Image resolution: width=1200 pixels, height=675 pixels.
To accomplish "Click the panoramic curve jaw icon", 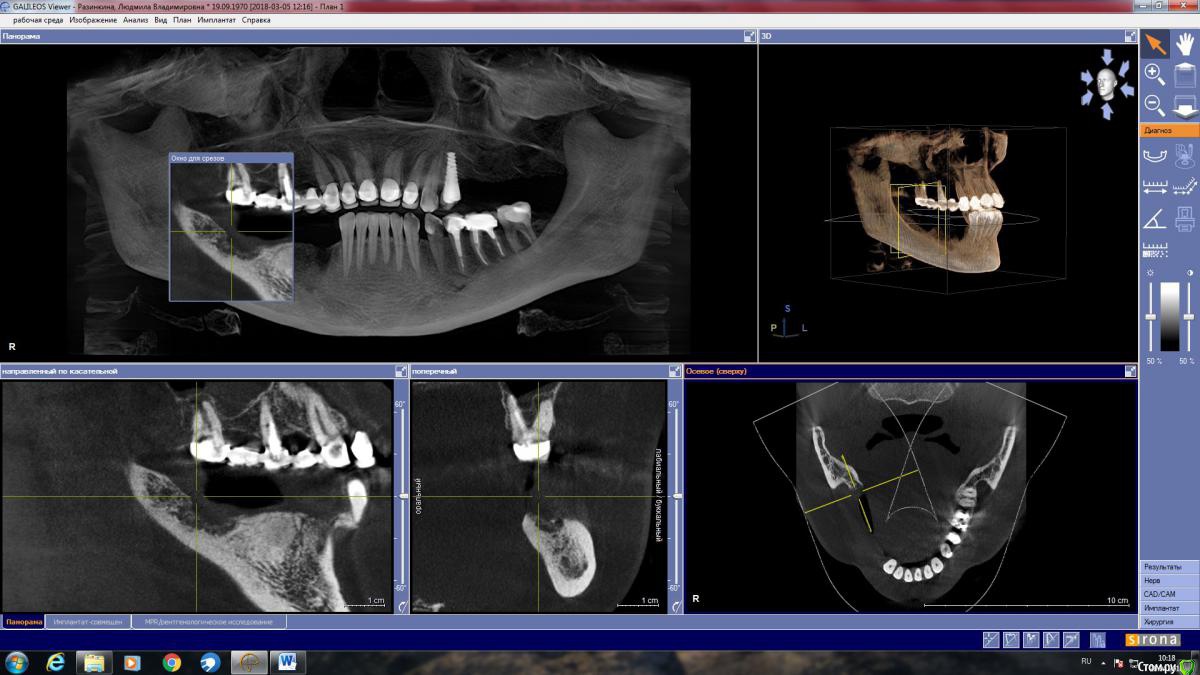I will point(1154,154).
